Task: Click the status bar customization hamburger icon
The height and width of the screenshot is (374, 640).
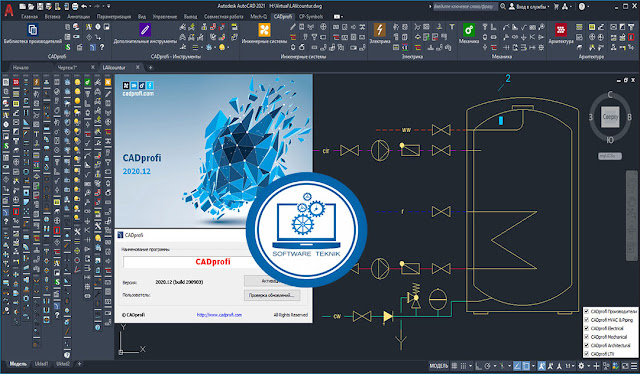Action: [634, 366]
